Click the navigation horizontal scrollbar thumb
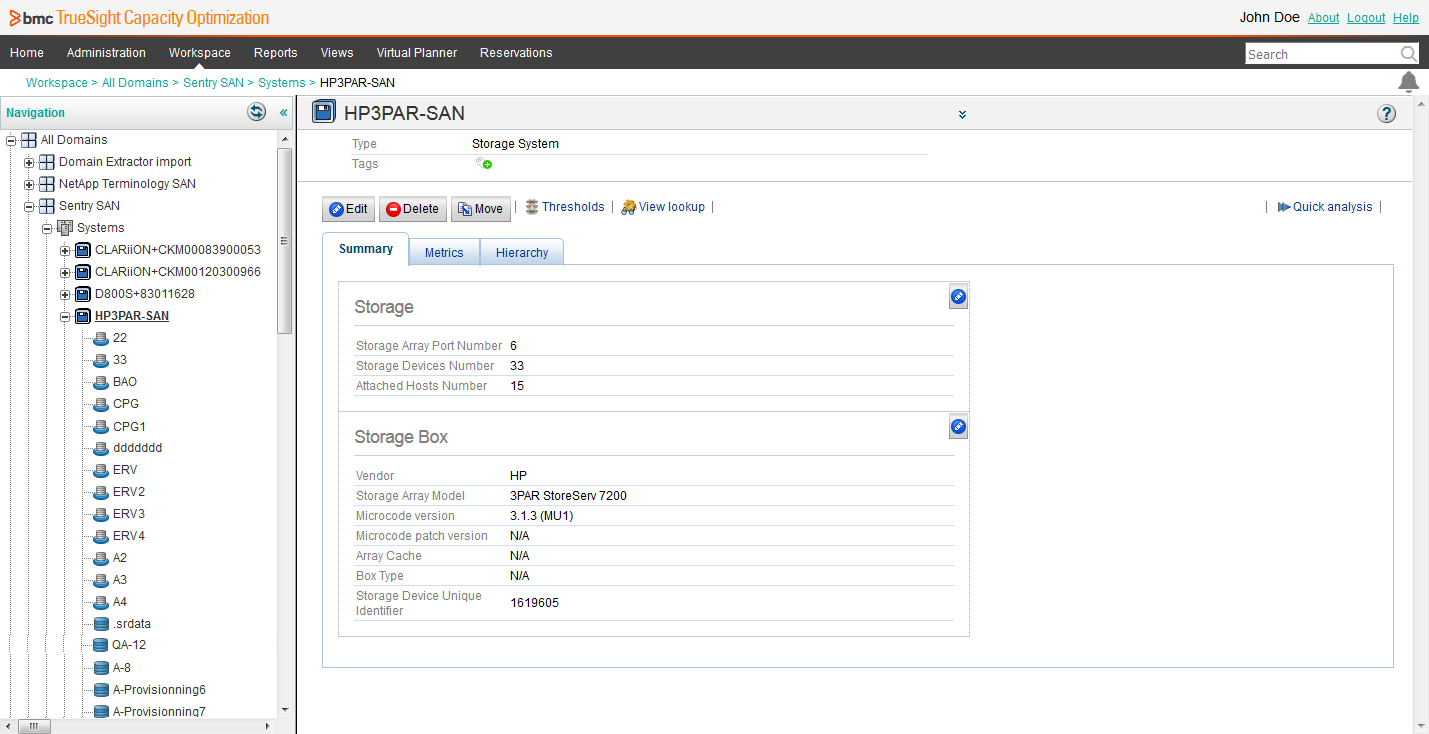This screenshot has width=1429, height=734. [33, 726]
